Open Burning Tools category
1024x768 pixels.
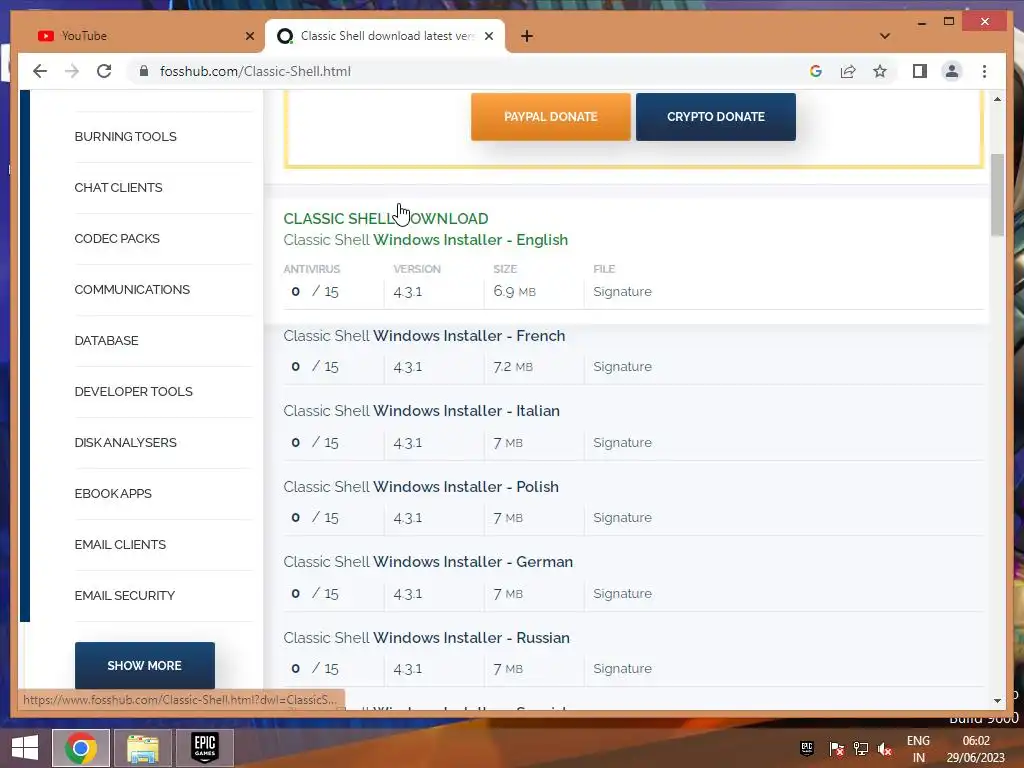(125, 136)
